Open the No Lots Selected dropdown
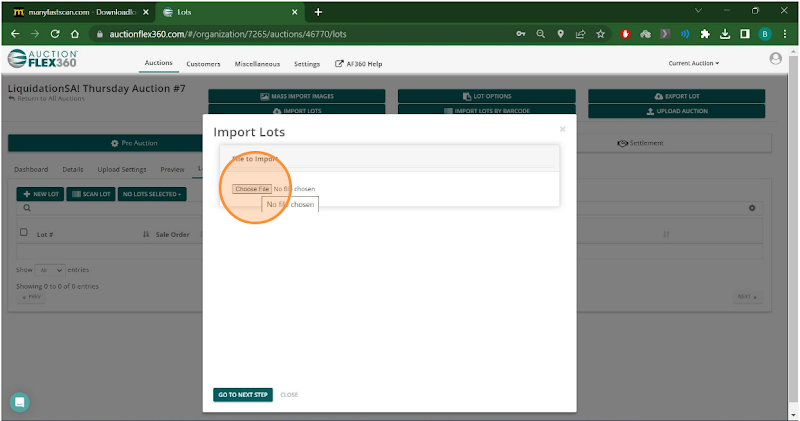 (x=152, y=194)
